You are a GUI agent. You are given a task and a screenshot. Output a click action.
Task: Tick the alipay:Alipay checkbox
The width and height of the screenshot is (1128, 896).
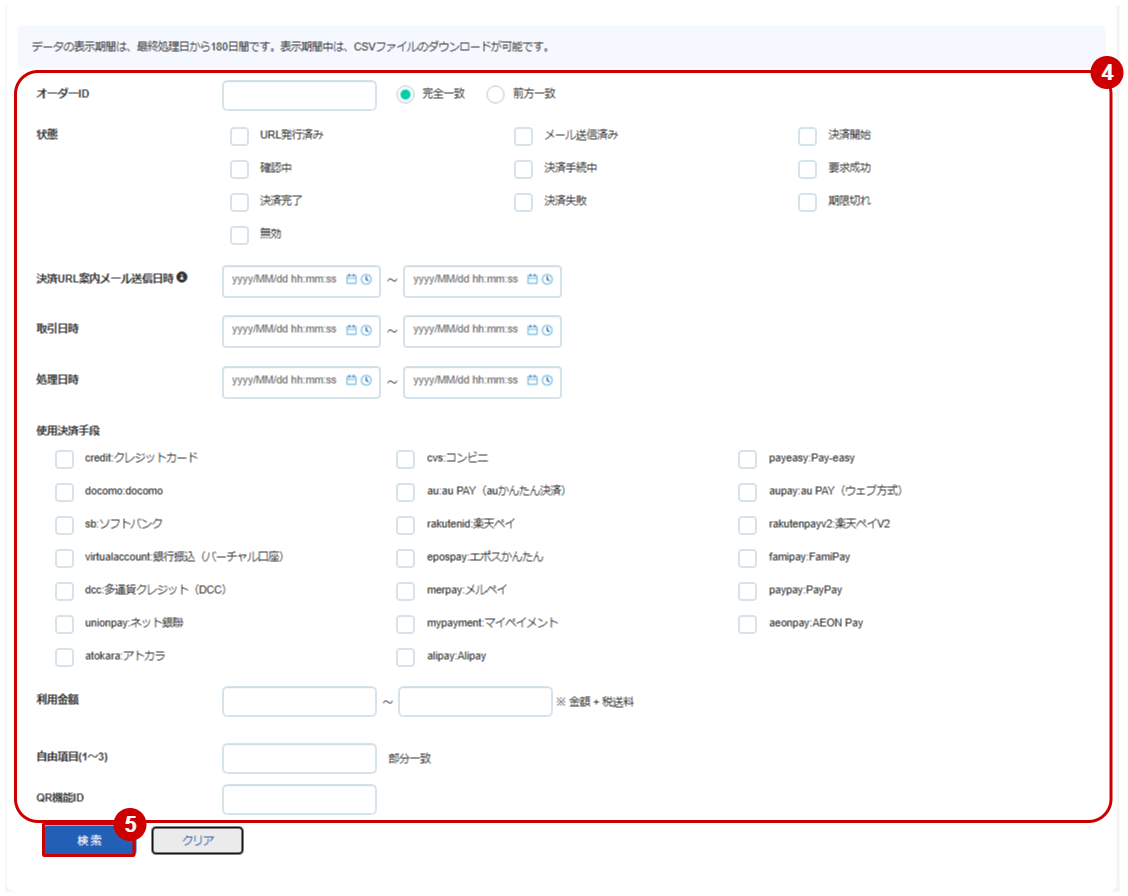[x=406, y=657]
